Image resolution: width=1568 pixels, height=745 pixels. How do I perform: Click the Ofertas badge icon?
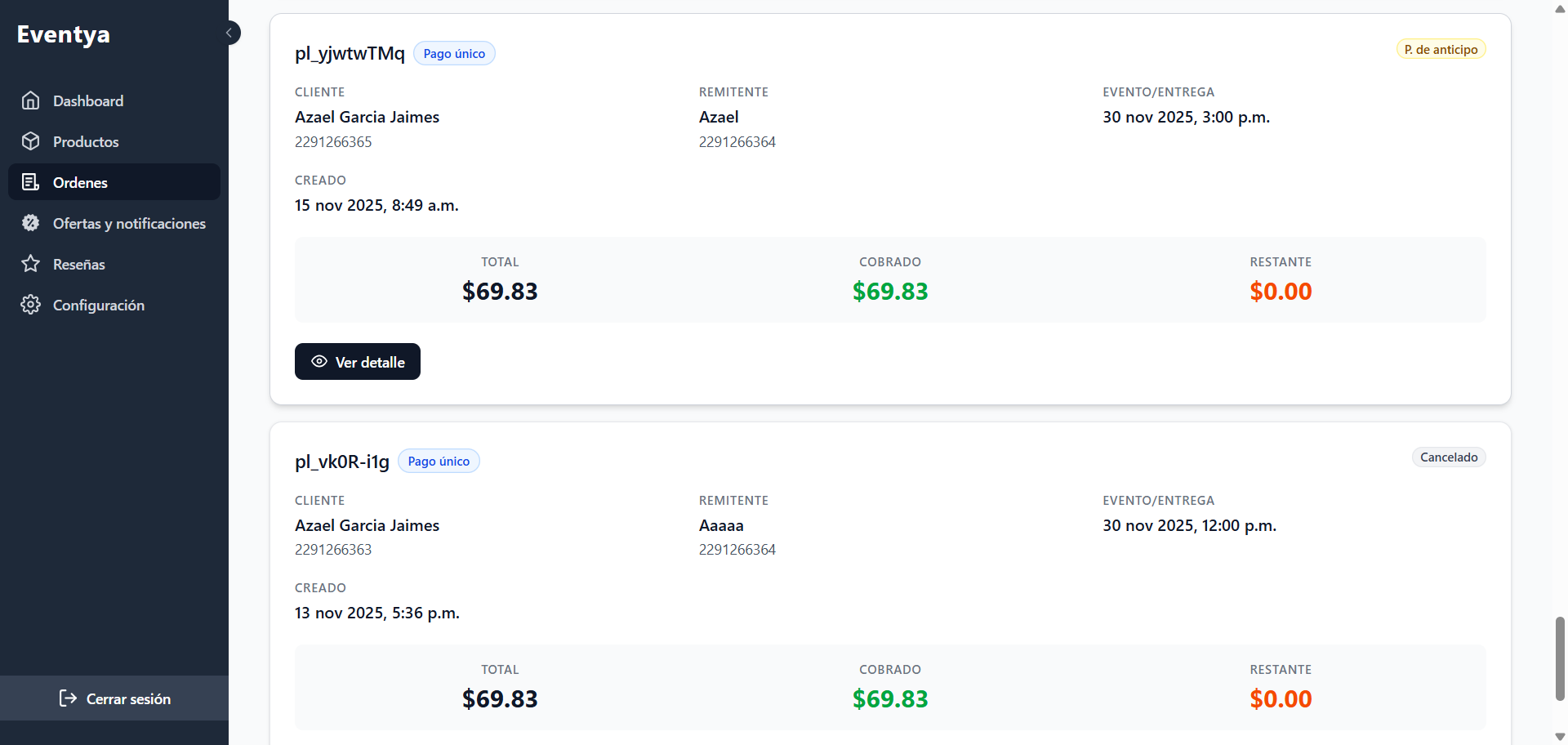(31, 223)
